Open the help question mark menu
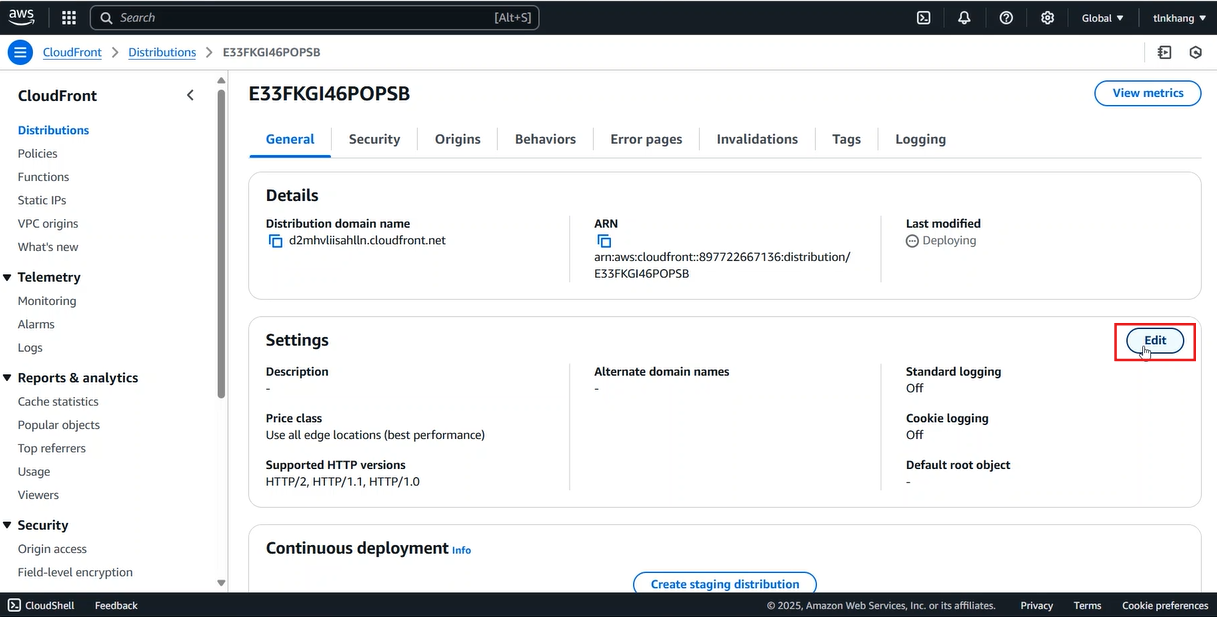This screenshot has height=617, width=1217. point(1006,17)
